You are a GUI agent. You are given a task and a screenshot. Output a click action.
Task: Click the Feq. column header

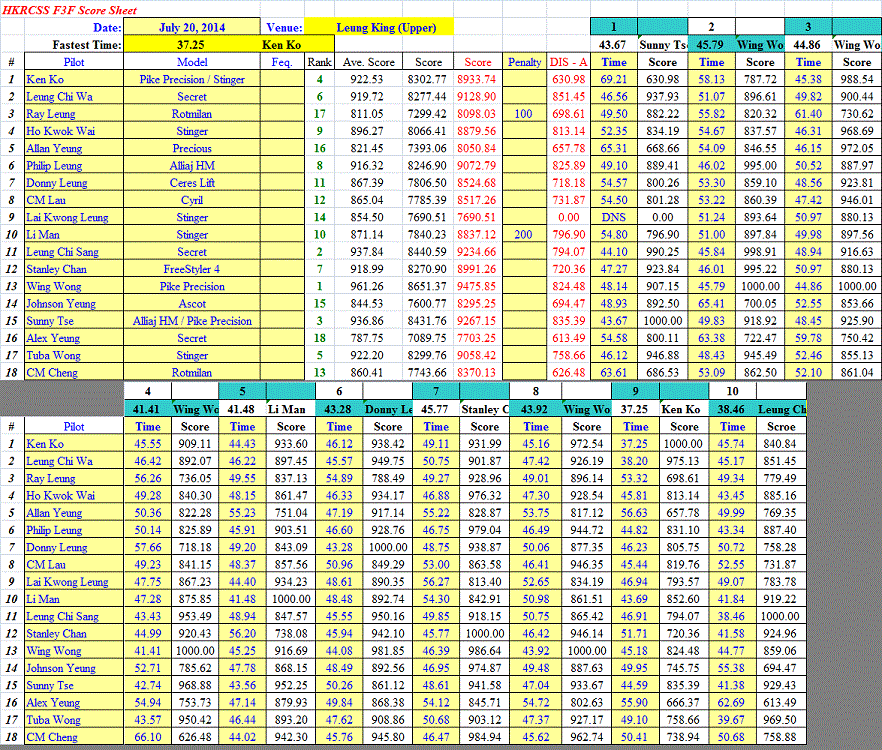[282, 62]
